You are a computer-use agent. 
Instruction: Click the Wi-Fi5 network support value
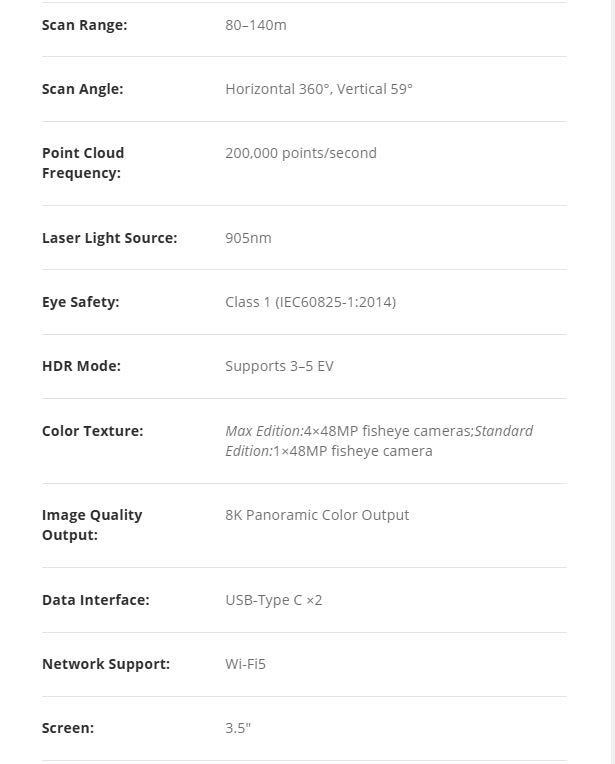coord(245,664)
